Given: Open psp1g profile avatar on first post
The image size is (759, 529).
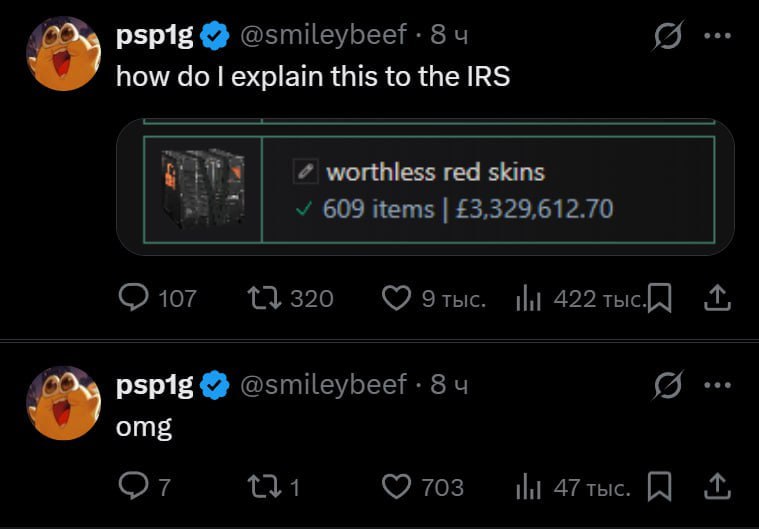Looking at the screenshot, I should point(63,53).
